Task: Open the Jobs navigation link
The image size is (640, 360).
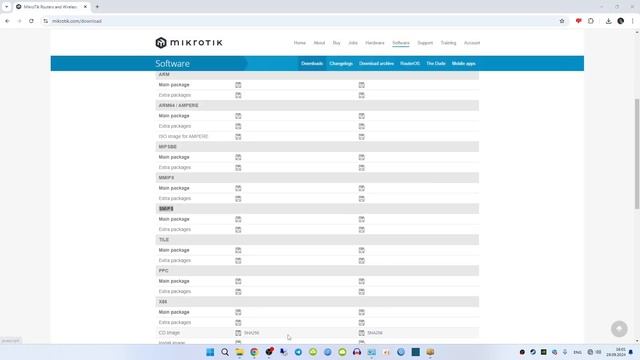Action: [x=353, y=43]
